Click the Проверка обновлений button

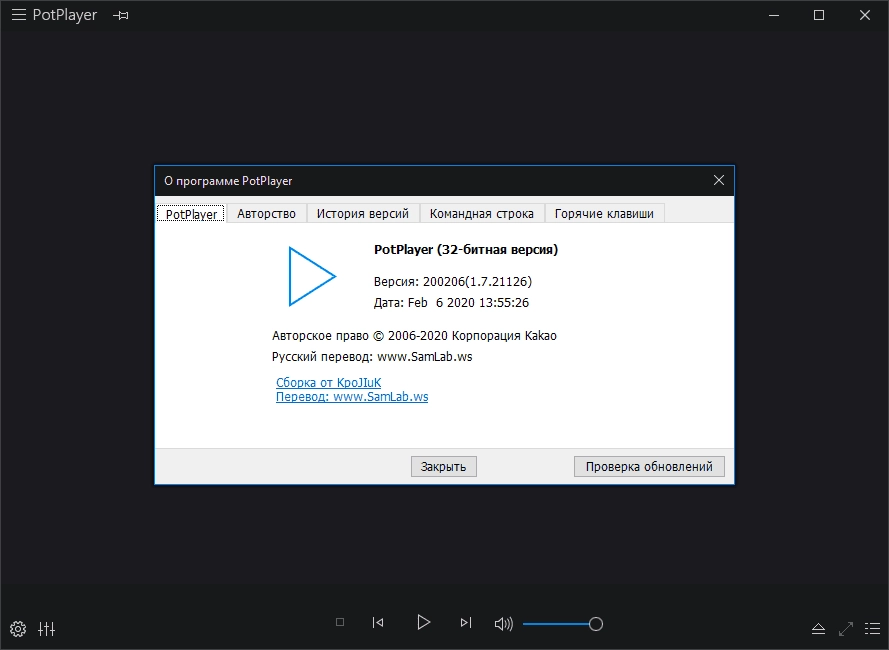[649, 466]
